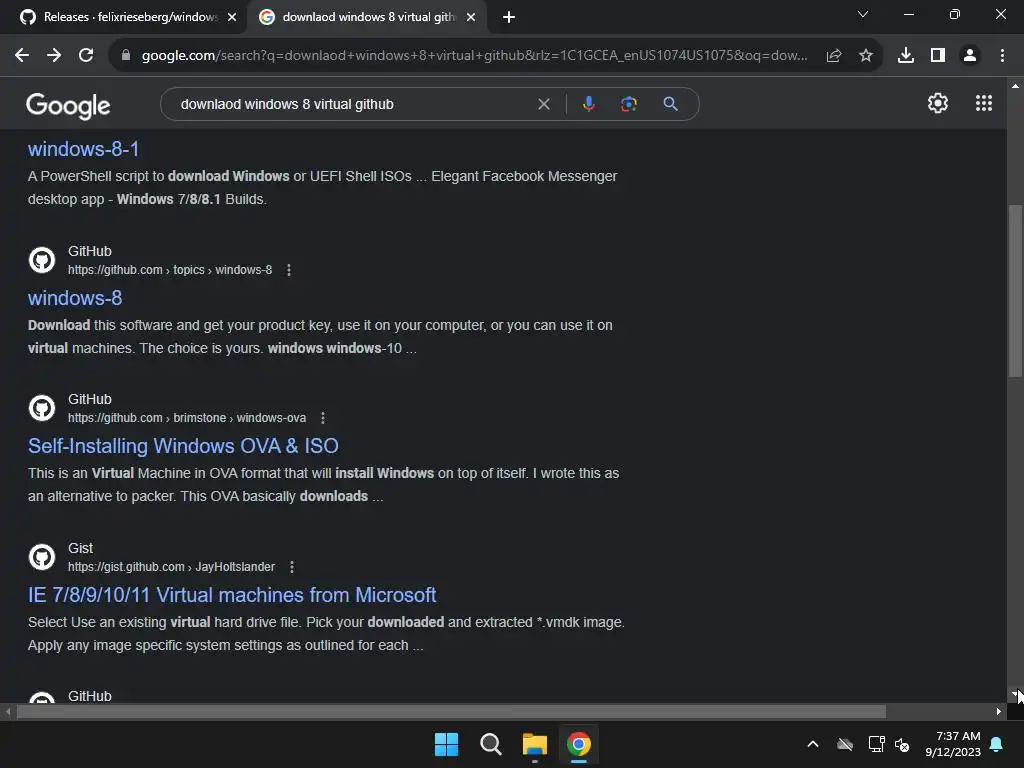Screen dimensions: 1024x768
Task: Click OneDrive cloud tray icon
Action: (x=845, y=744)
